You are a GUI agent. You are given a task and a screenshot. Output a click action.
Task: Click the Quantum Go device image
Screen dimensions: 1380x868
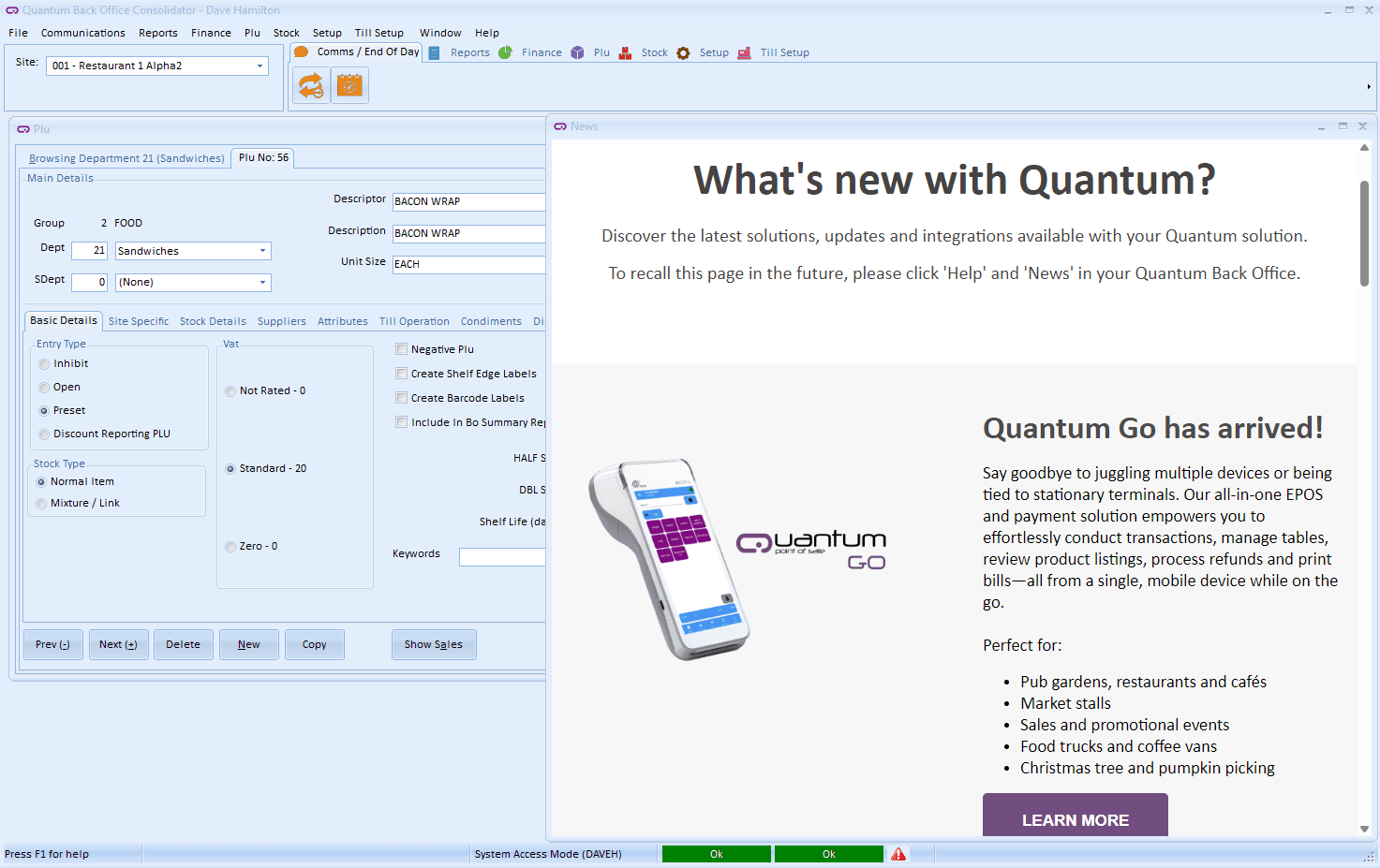pyautogui.click(x=669, y=559)
